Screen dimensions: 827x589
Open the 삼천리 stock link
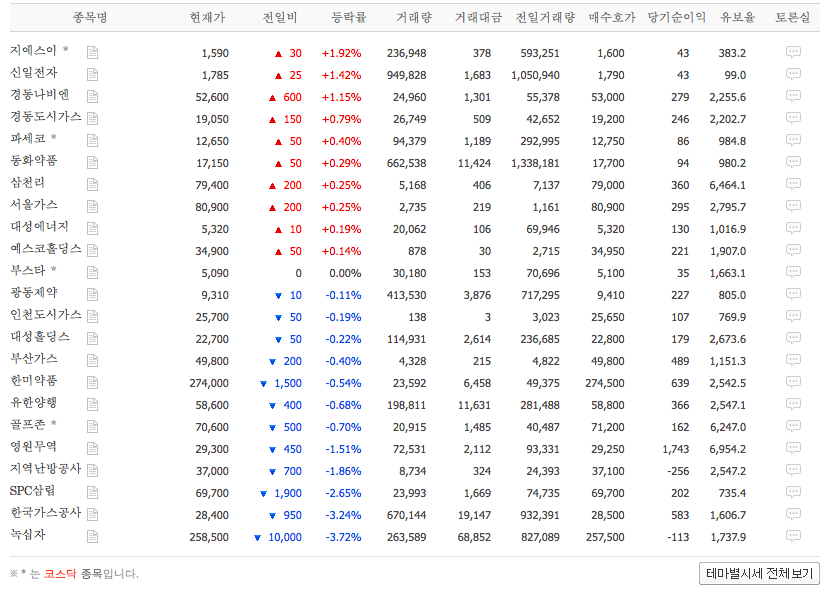coord(27,182)
